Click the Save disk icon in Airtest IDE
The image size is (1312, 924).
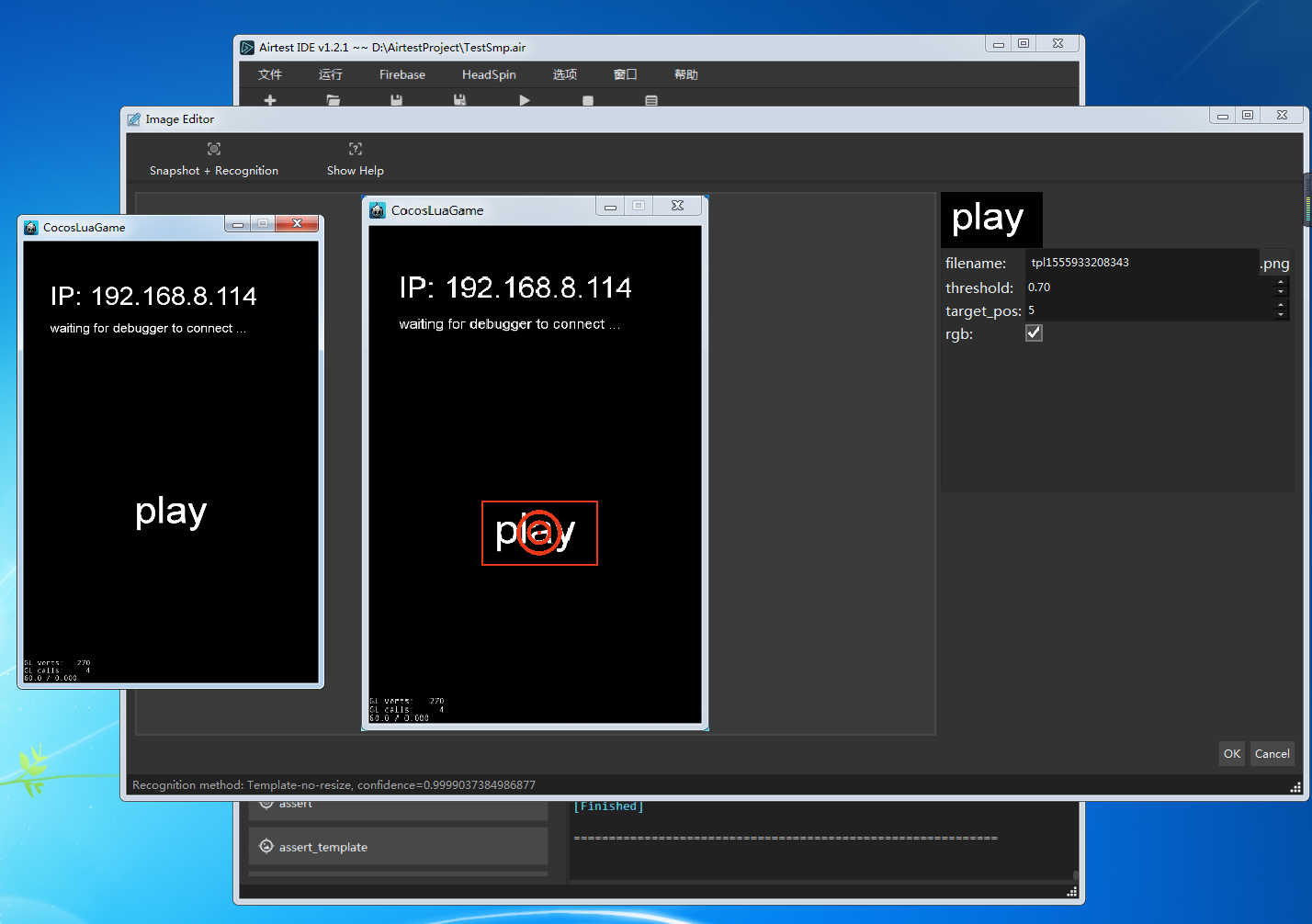coord(397,100)
